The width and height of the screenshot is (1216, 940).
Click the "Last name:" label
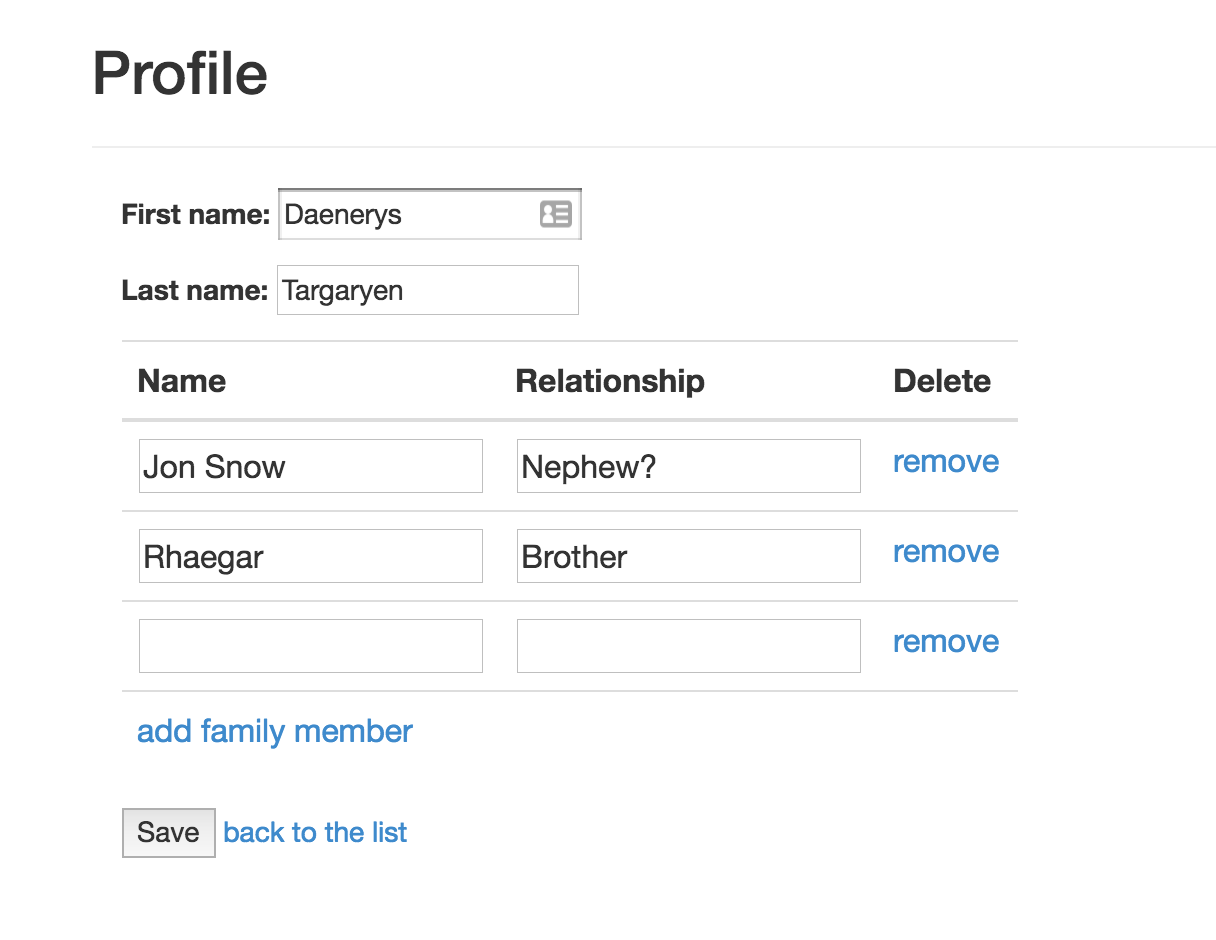195,291
